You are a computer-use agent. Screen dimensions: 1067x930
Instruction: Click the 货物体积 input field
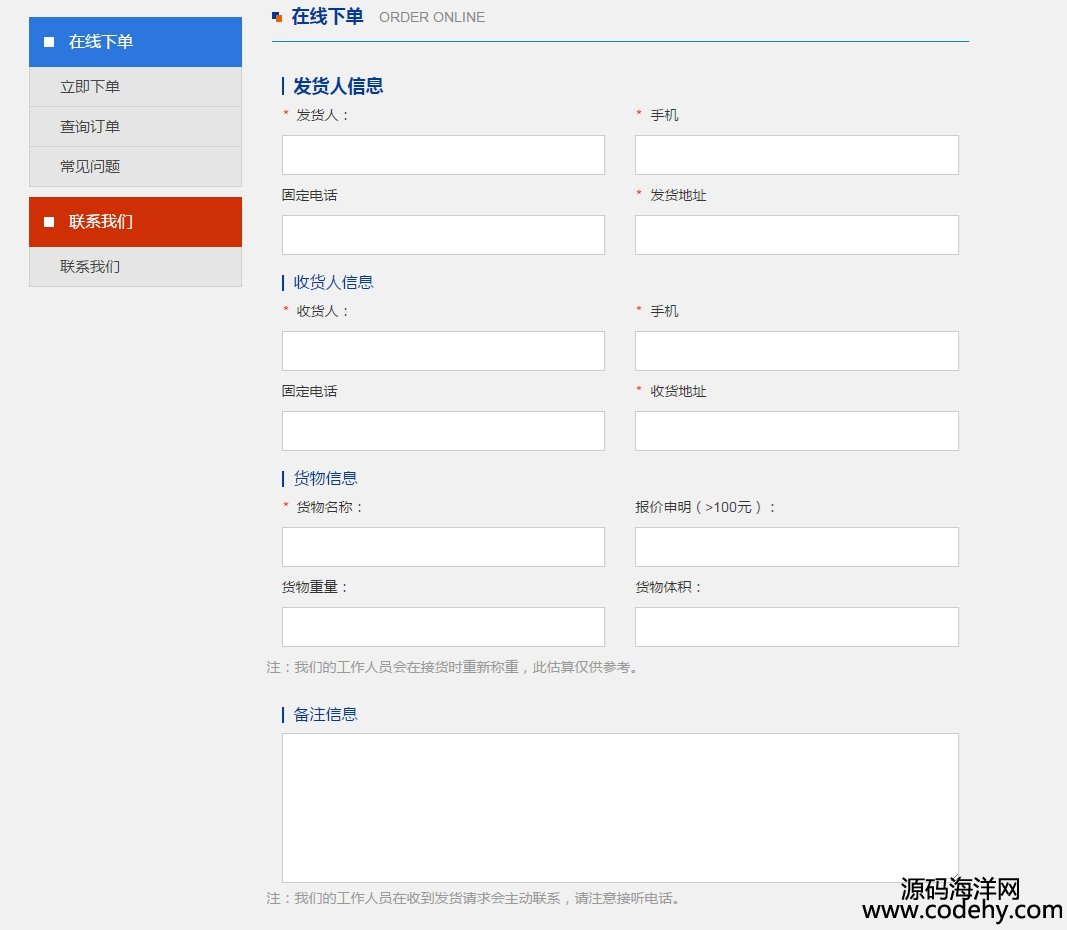796,627
